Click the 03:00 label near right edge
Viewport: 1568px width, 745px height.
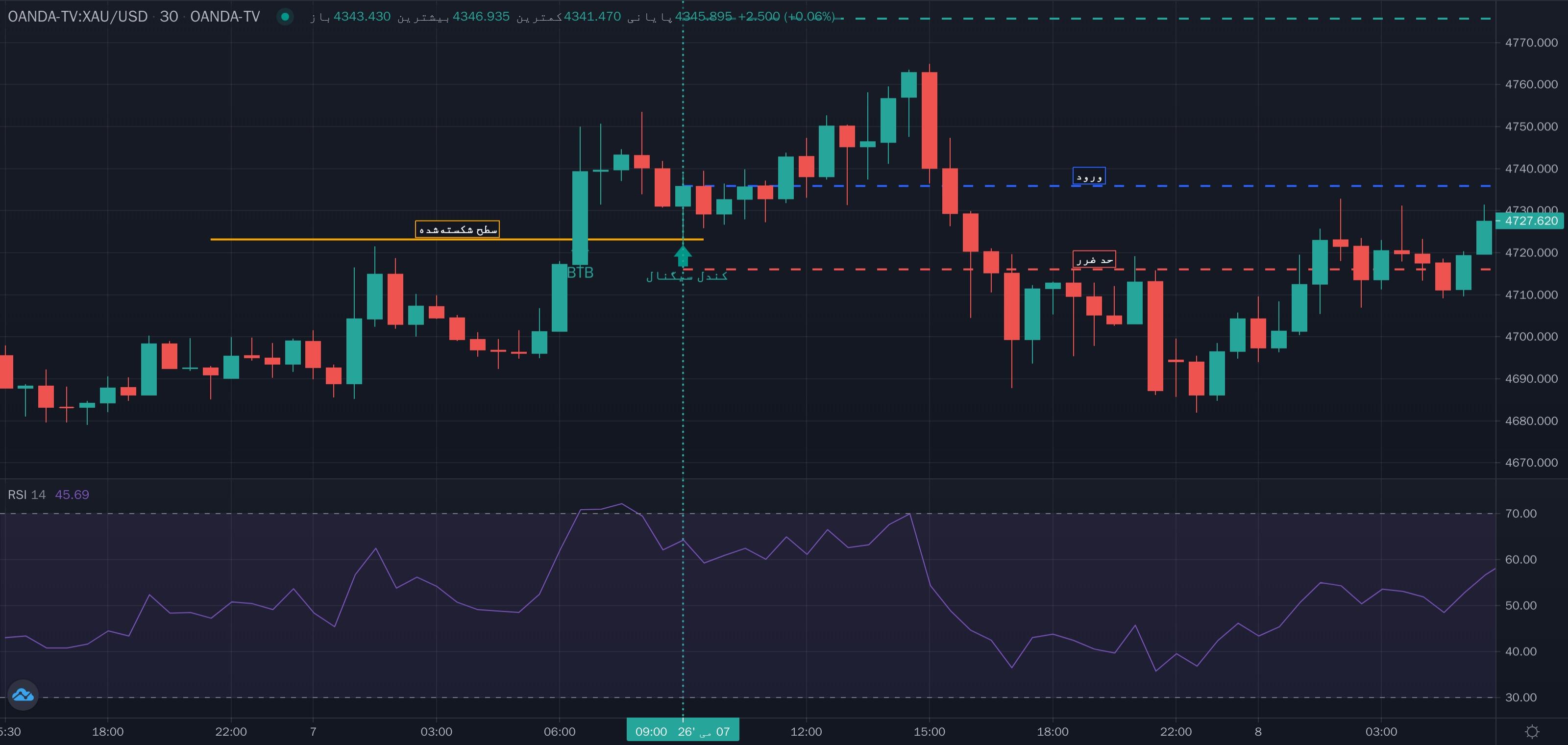pyautogui.click(x=1381, y=731)
